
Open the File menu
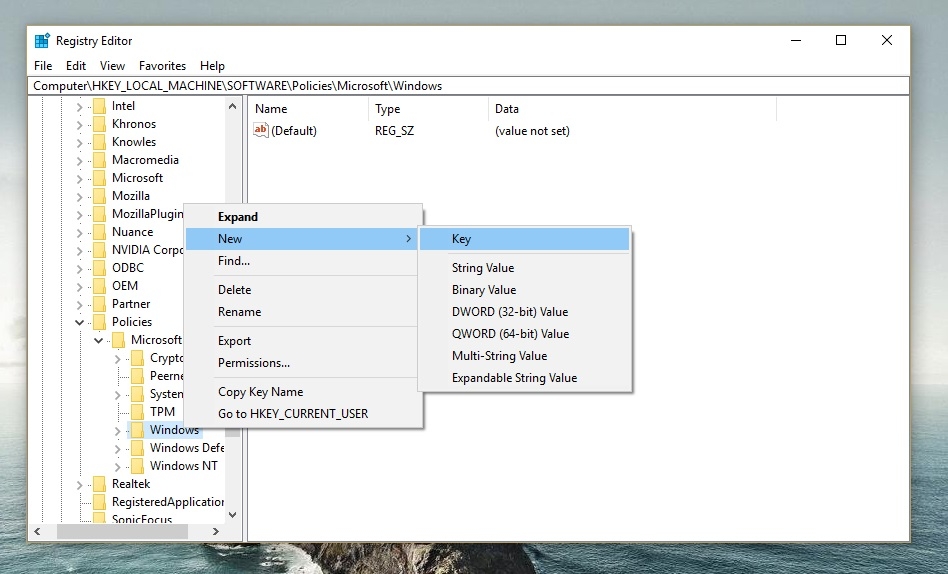click(43, 65)
